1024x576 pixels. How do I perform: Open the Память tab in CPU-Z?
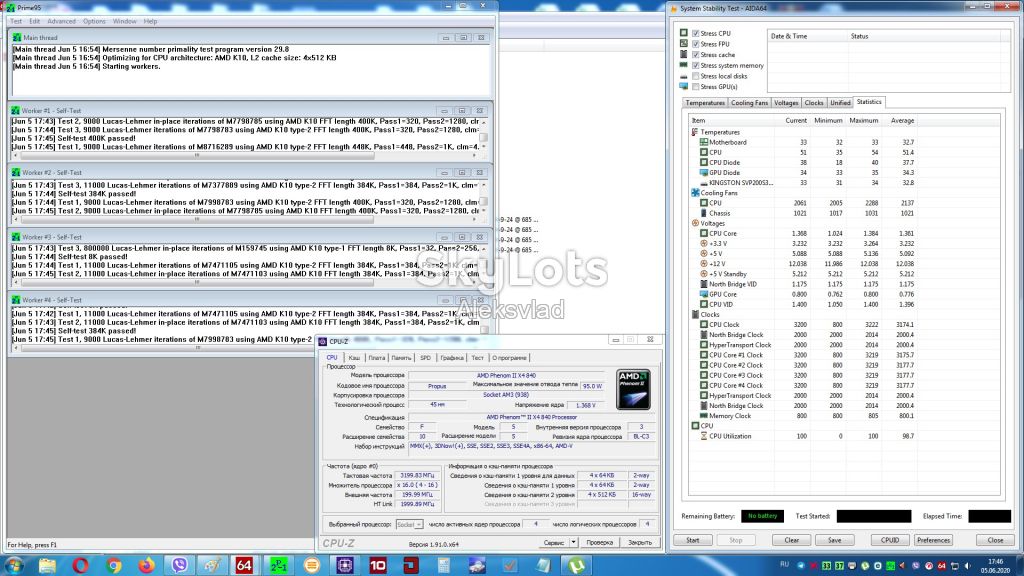point(401,358)
